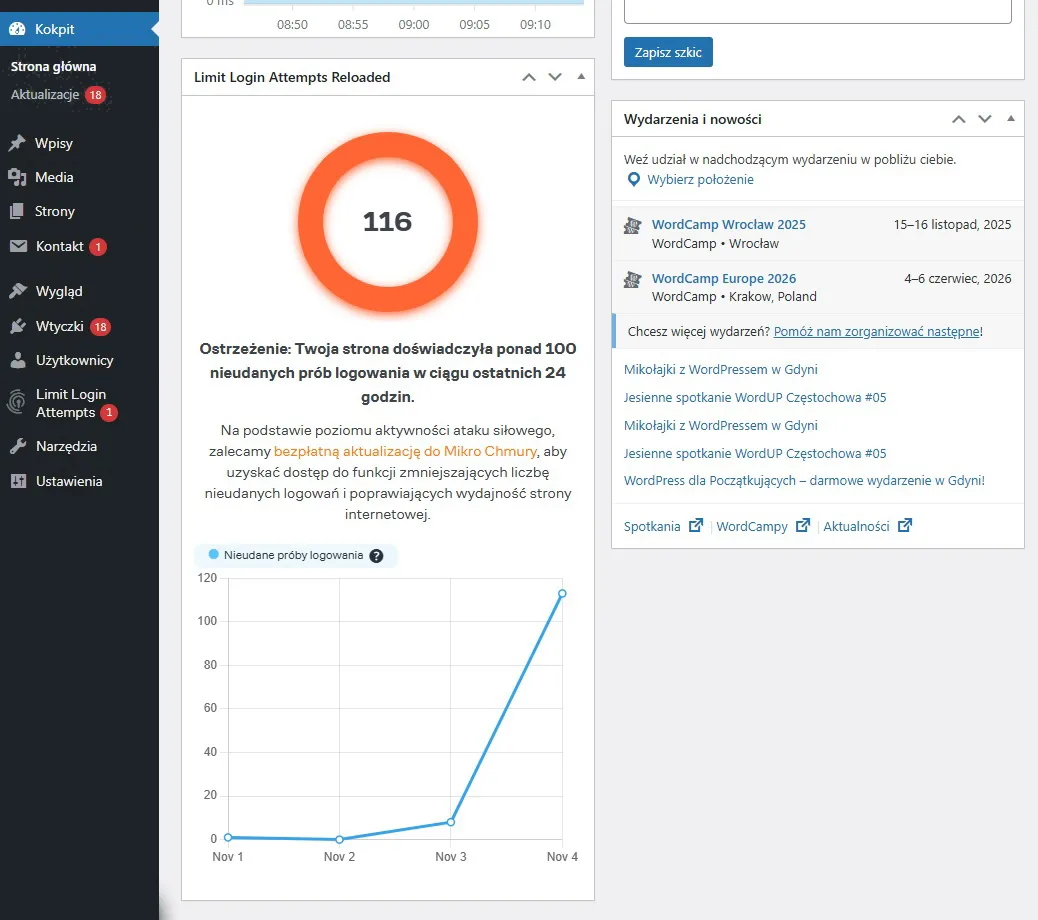Move Wydarzenia i nowości widget down

point(985,119)
